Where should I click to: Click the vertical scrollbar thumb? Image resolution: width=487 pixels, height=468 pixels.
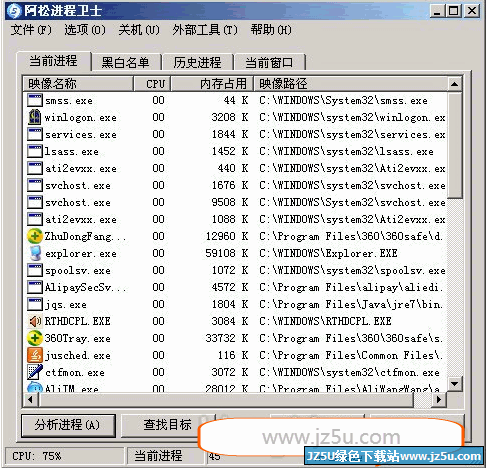point(454,145)
